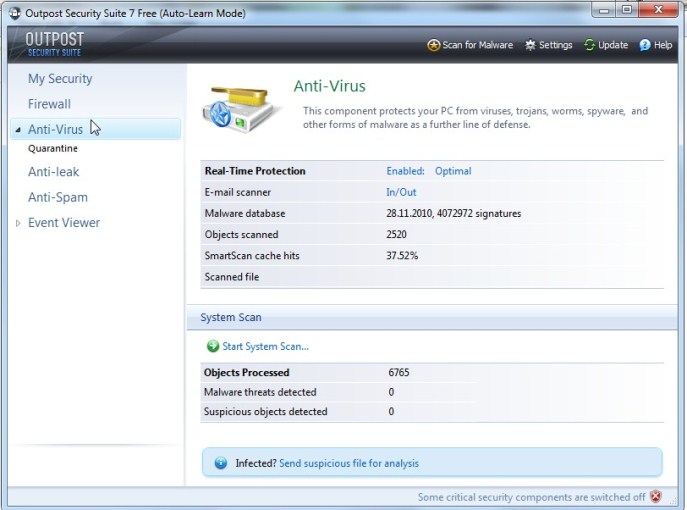This screenshot has height=510, width=687.
Task: Maximize the Outpost window
Action: (x=627, y=10)
